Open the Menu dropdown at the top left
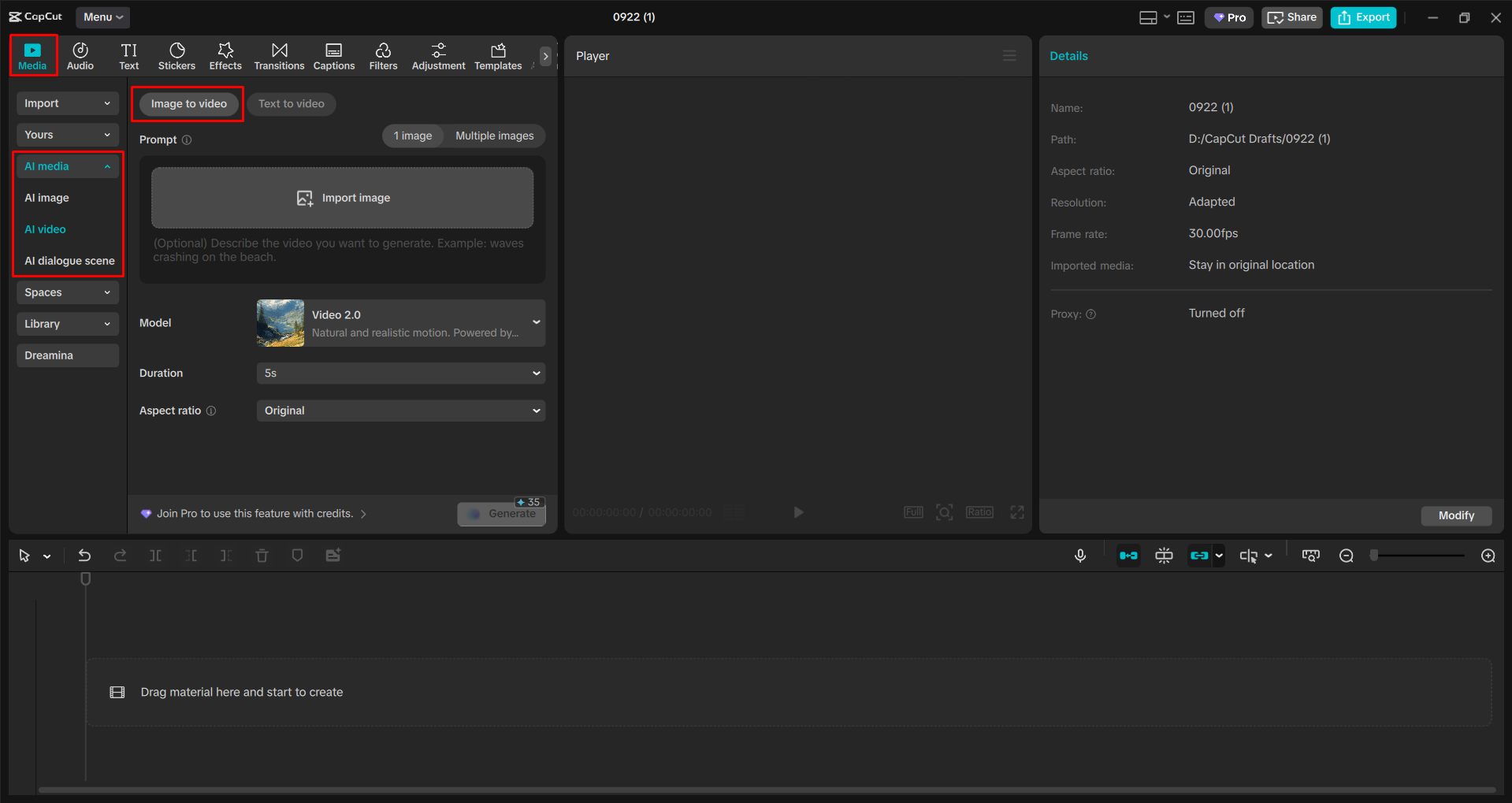1512x803 pixels. [x=102, y=17]
